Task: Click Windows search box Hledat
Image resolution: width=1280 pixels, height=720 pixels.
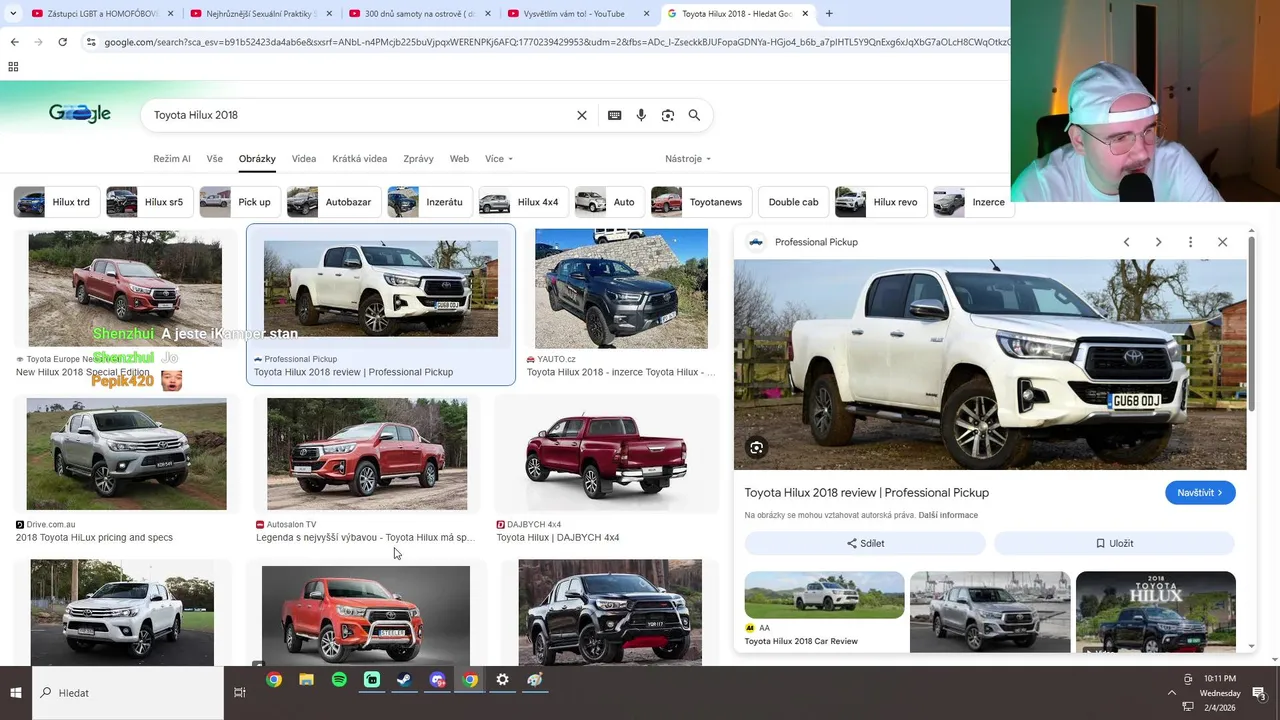Action: (128, 693)
